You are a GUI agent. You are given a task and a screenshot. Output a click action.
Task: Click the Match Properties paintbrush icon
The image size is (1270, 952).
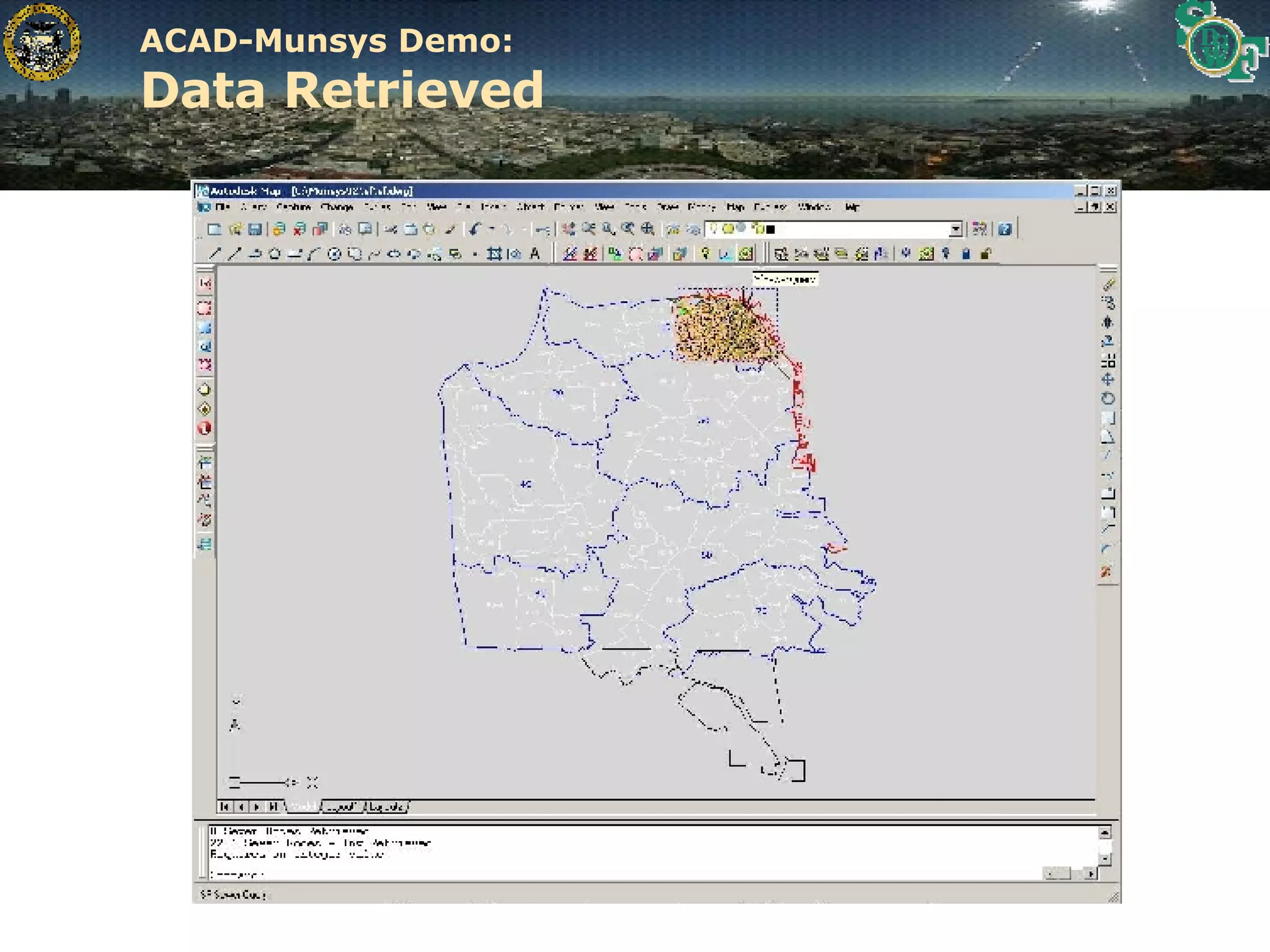coord(451,229)
